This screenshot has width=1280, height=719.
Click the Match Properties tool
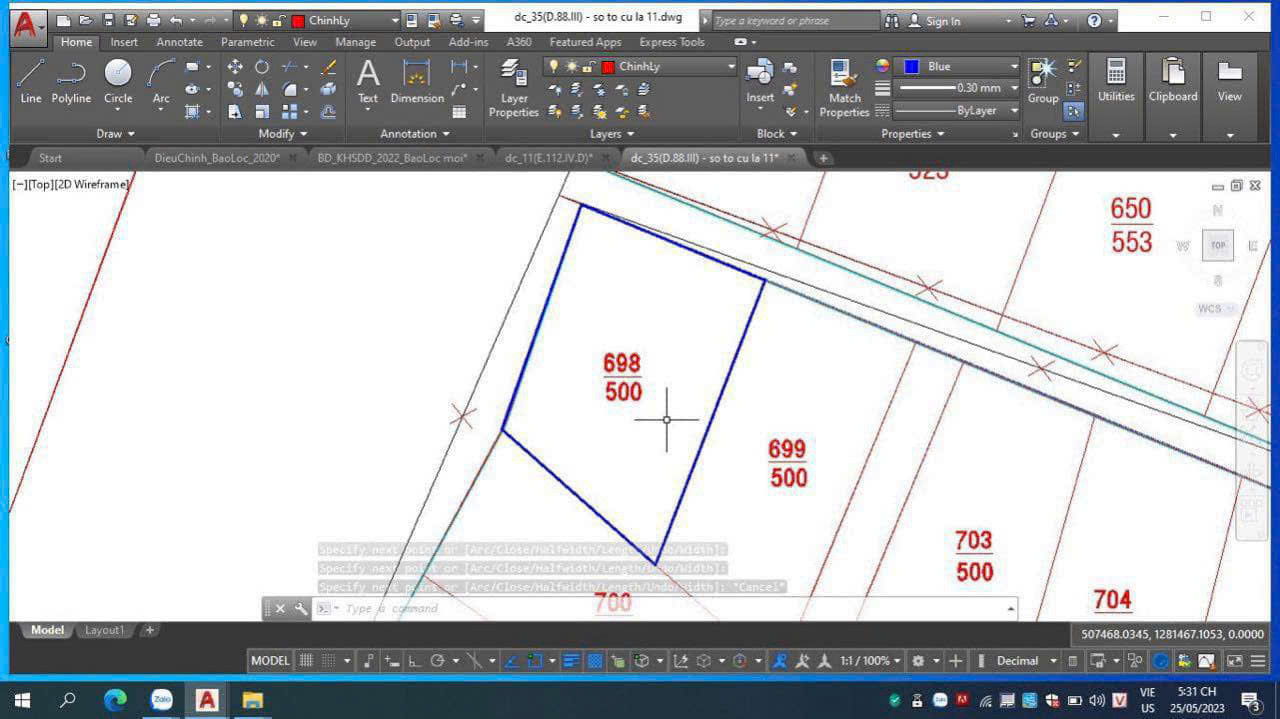(844, 88)
